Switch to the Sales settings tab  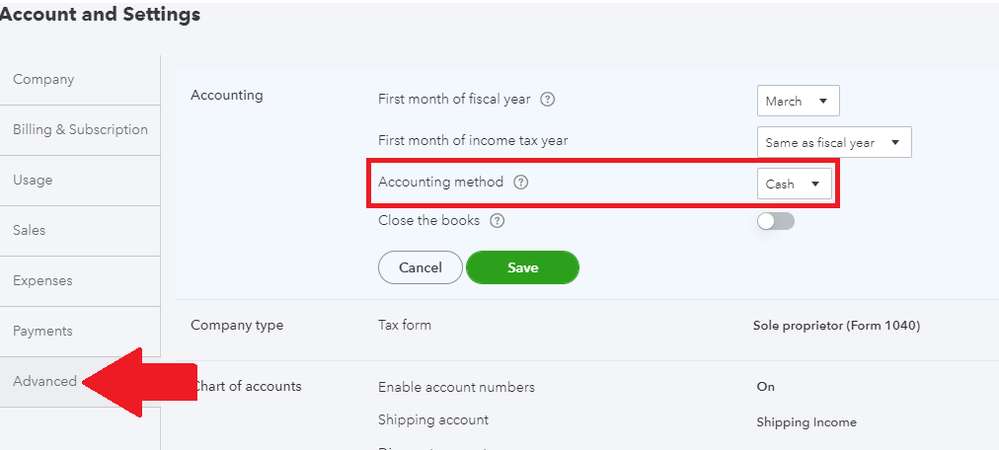30,230
